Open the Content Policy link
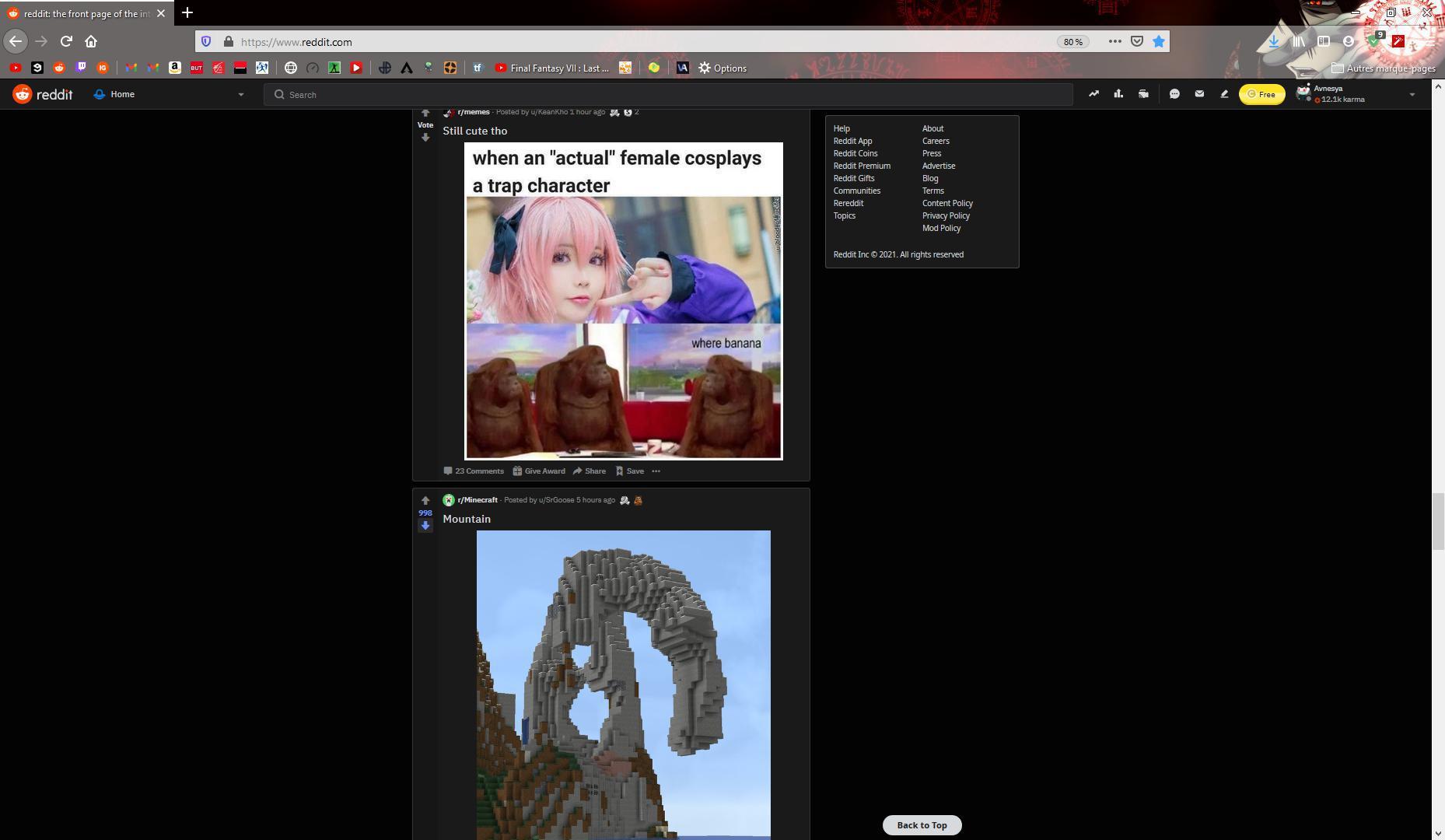 pos(947,203)
